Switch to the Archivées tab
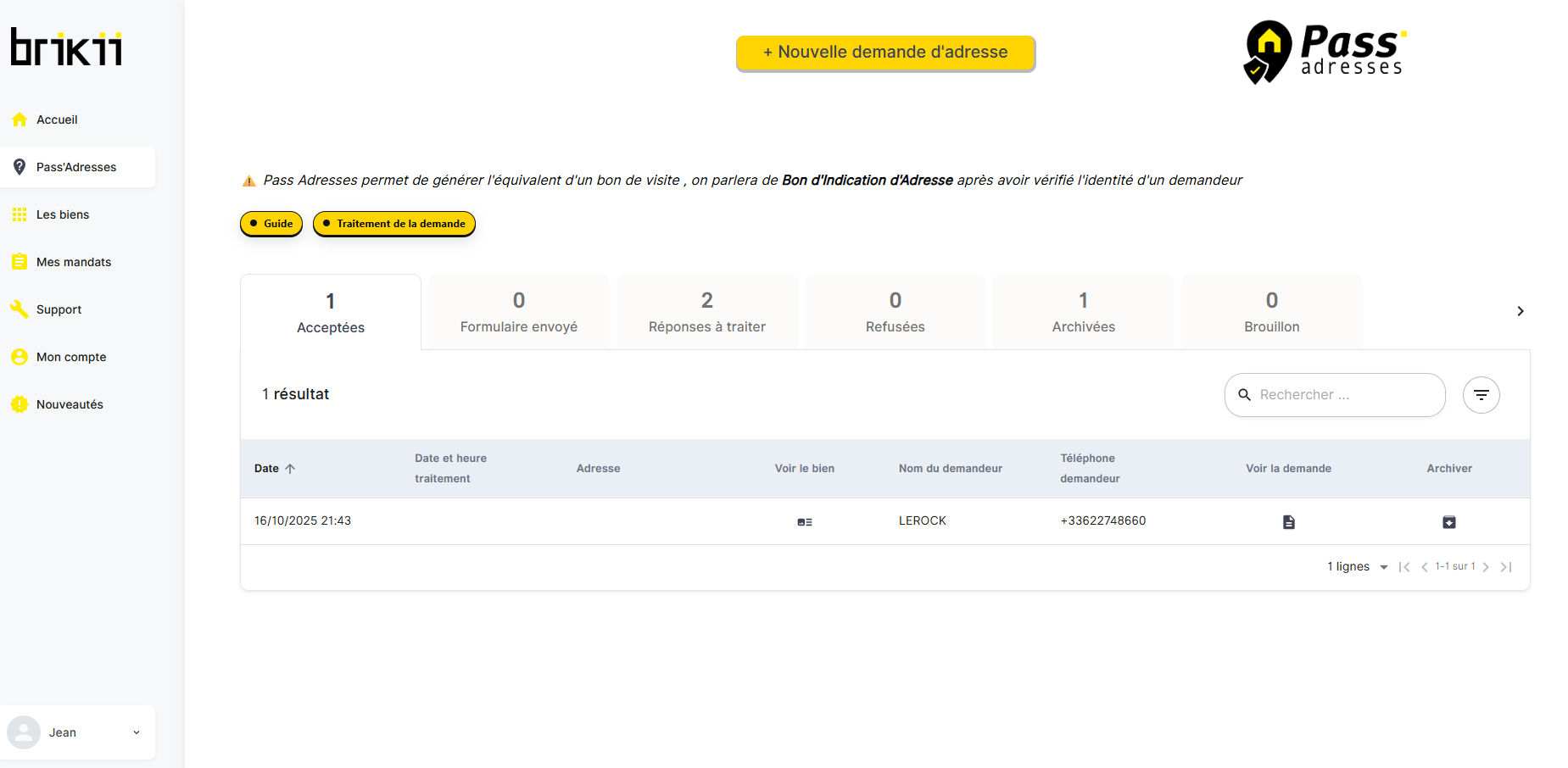1568x768 pixels. pyautogui.click(x=1083, y=312)
